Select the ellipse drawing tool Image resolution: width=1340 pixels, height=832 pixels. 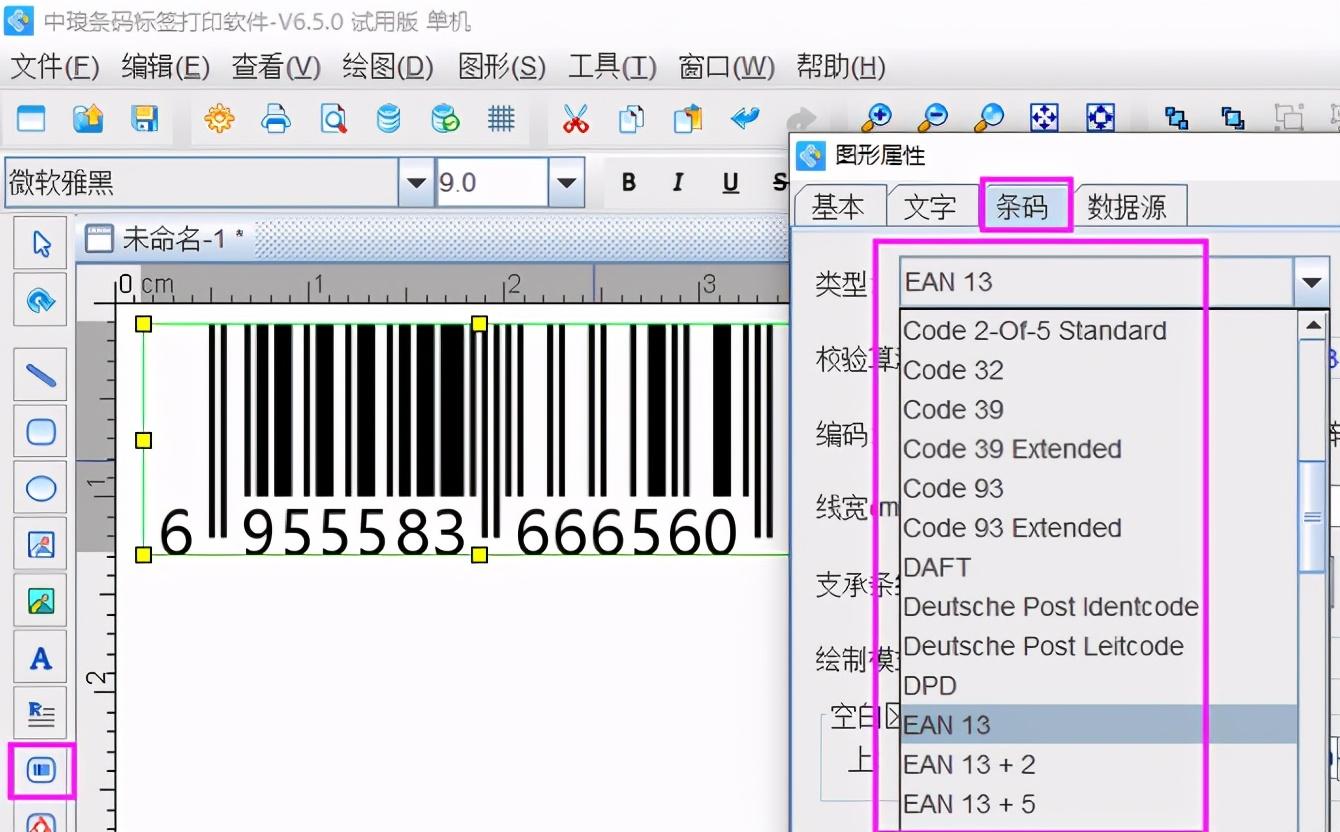point(40,488)
